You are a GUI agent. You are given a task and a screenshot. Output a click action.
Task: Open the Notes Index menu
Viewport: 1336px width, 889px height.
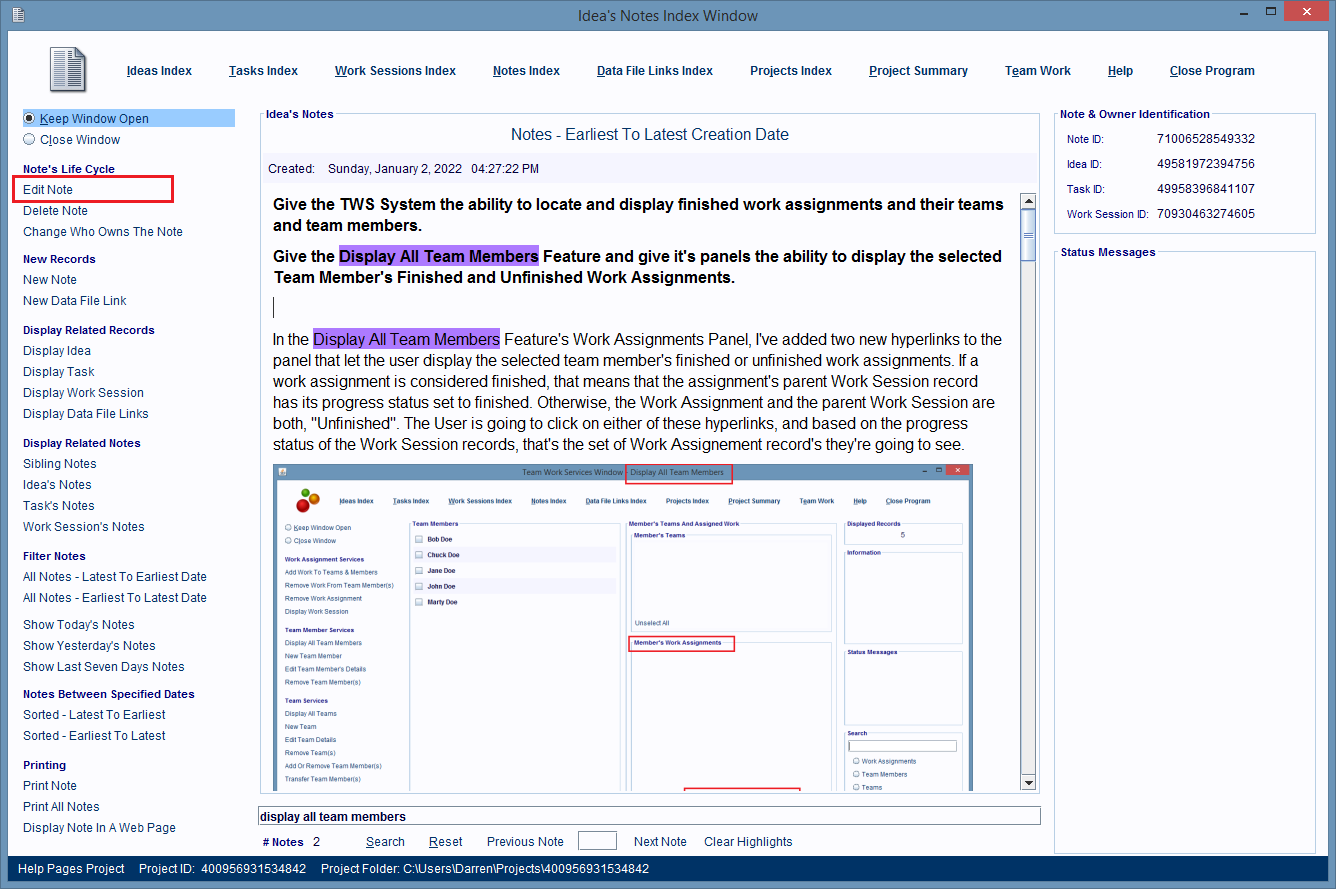pos(526,71)
